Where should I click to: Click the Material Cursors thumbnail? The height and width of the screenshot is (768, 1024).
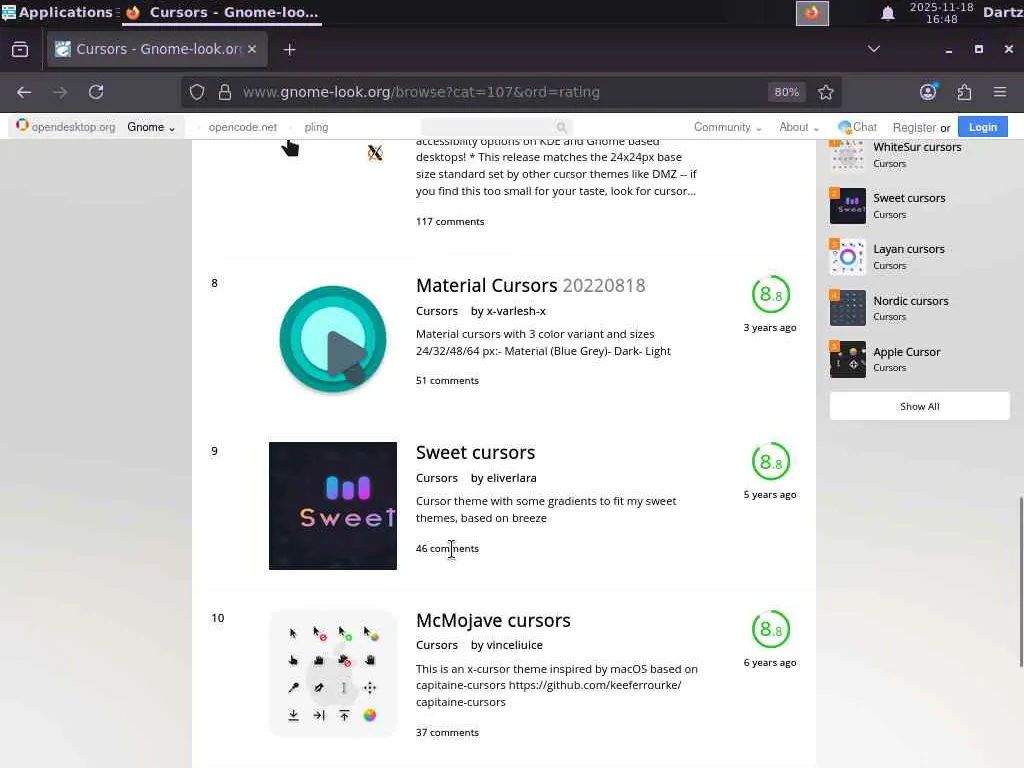pos(332,339)
